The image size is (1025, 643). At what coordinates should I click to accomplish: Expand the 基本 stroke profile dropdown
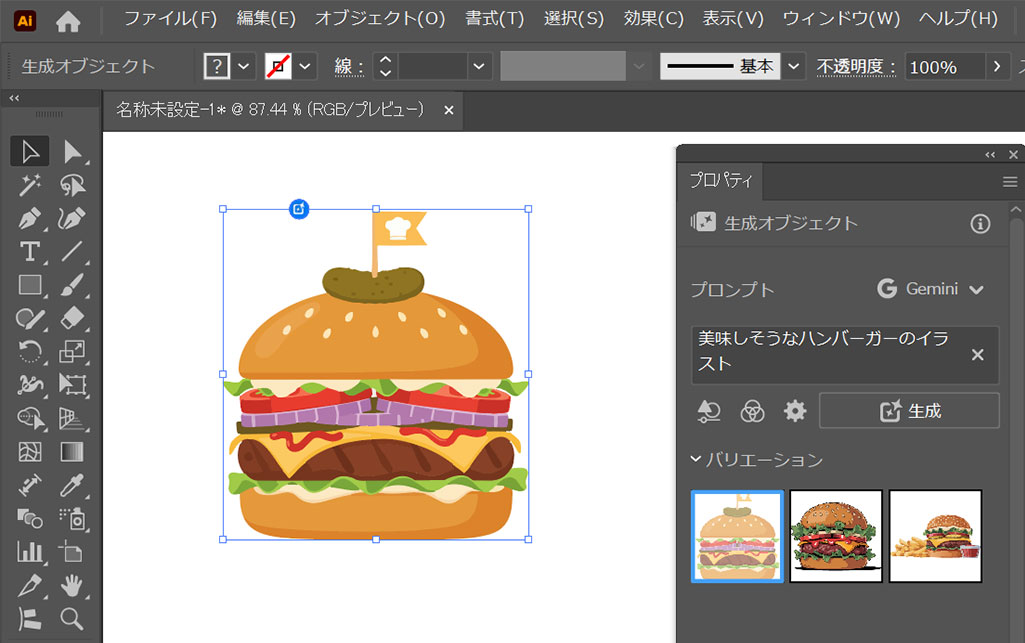click(794, 67)
